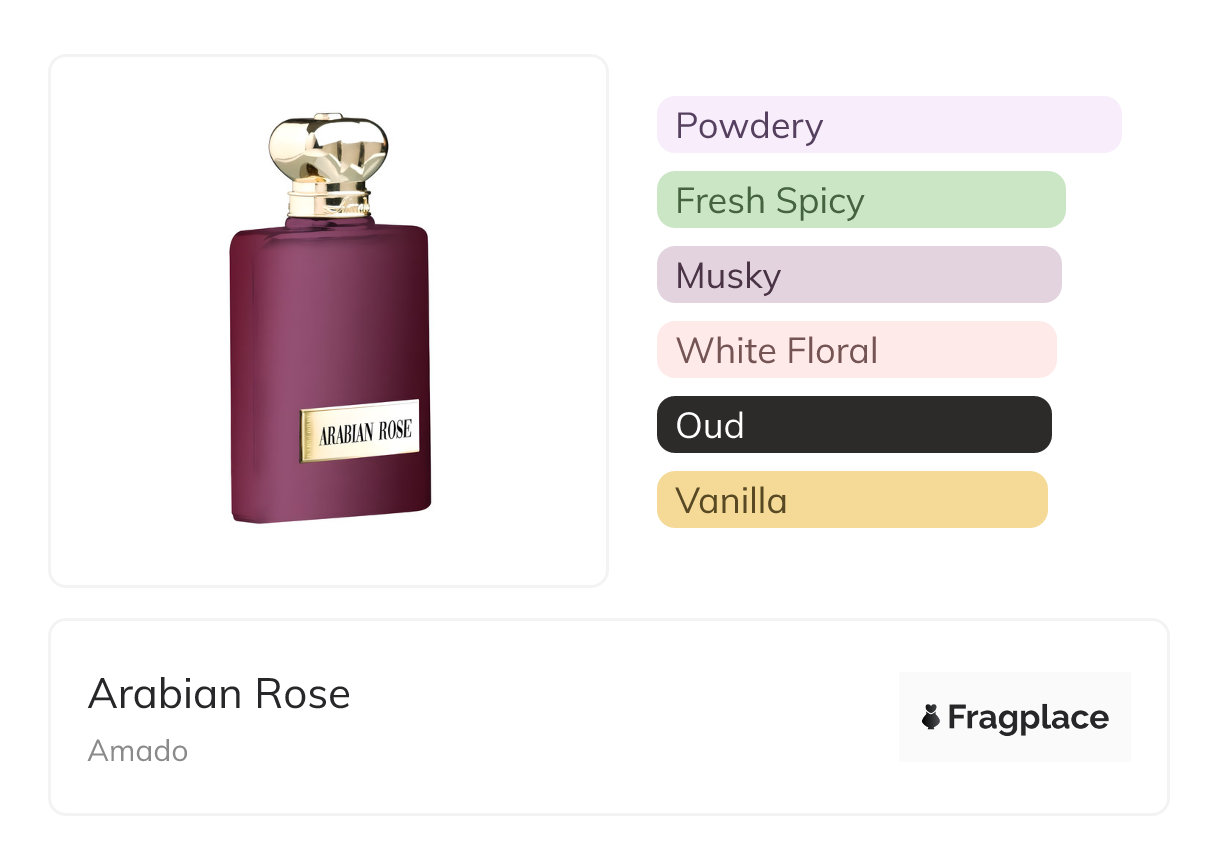Click the word Spicy in the green bar
Image resolution: width=1218 pixels, height=864 pixels.
[819, 201]
